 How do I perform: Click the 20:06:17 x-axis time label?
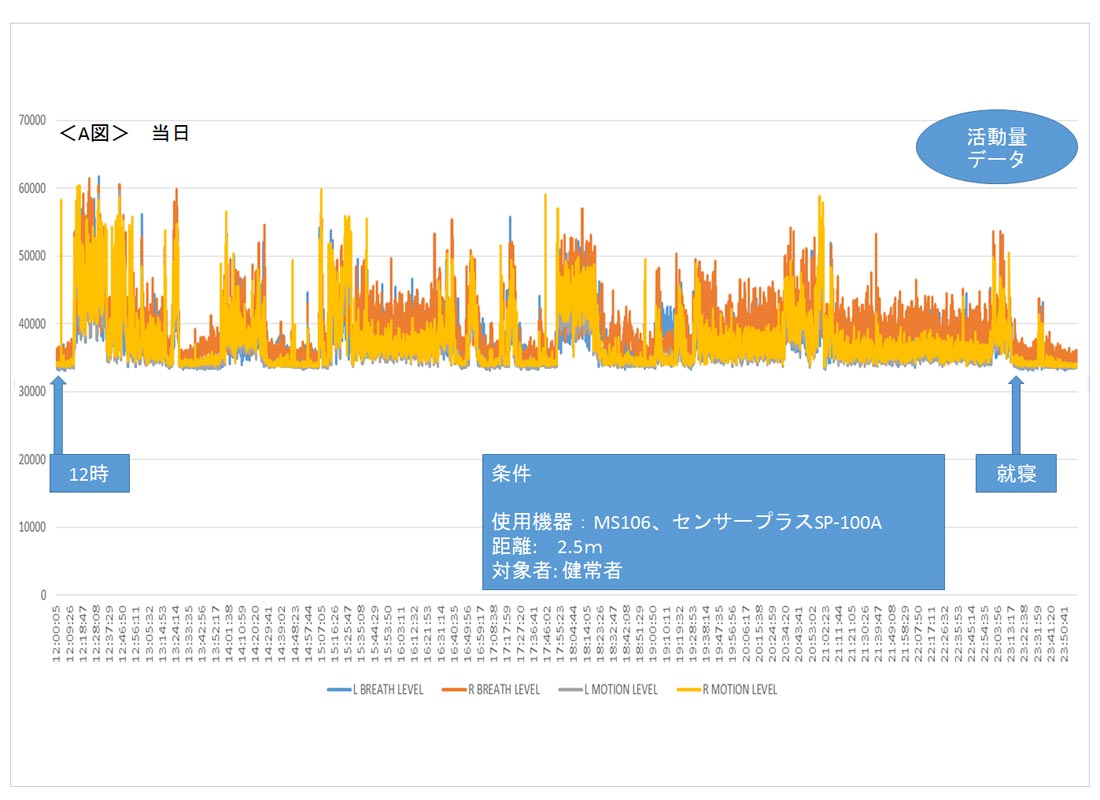pos(744,634)
